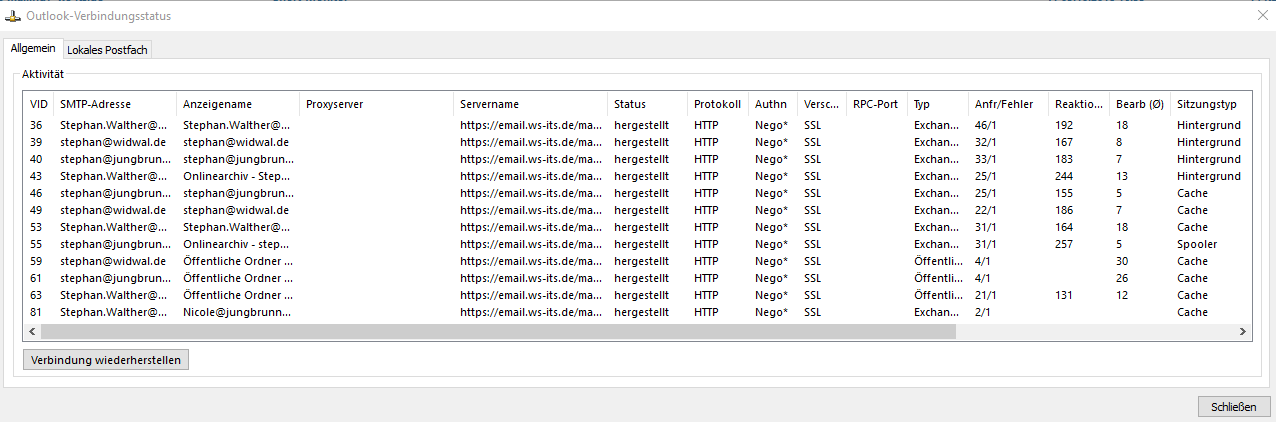Viewport: 1276px width, 422px height.
Task: Click the Servername column header
Action: pyautogui.click(x=532, y=104)
